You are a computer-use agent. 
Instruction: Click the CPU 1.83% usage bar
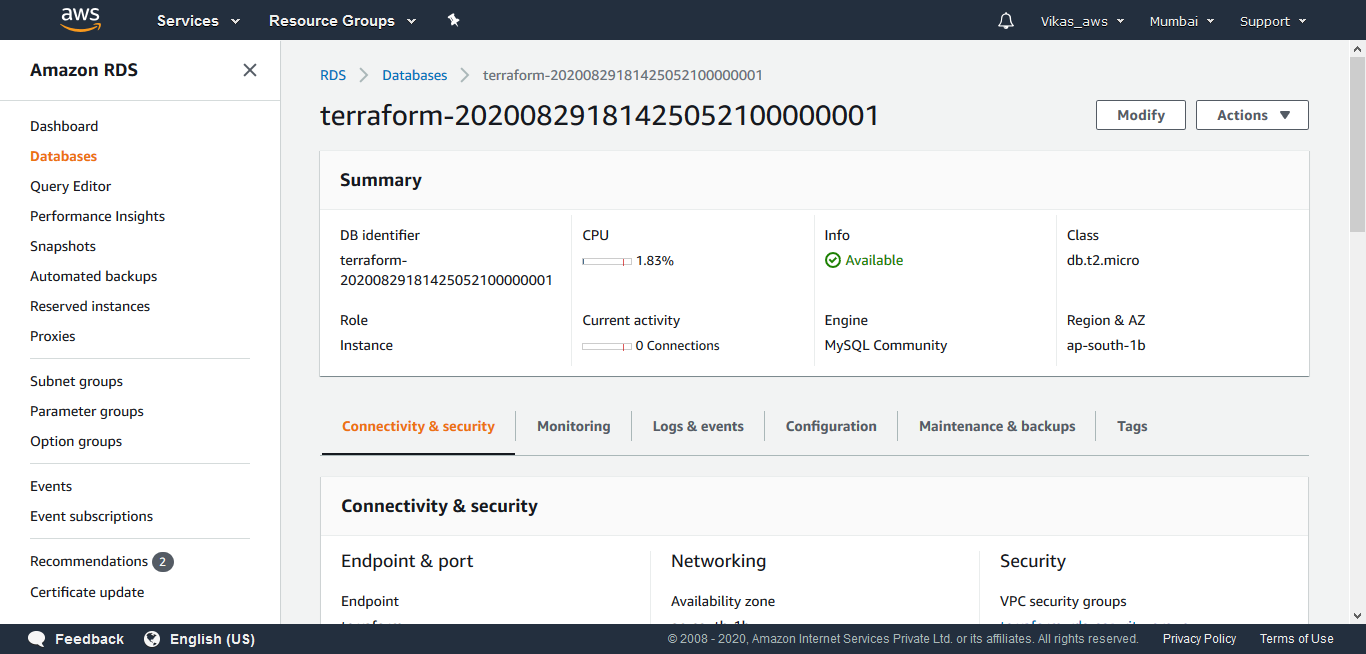[607, 261]
